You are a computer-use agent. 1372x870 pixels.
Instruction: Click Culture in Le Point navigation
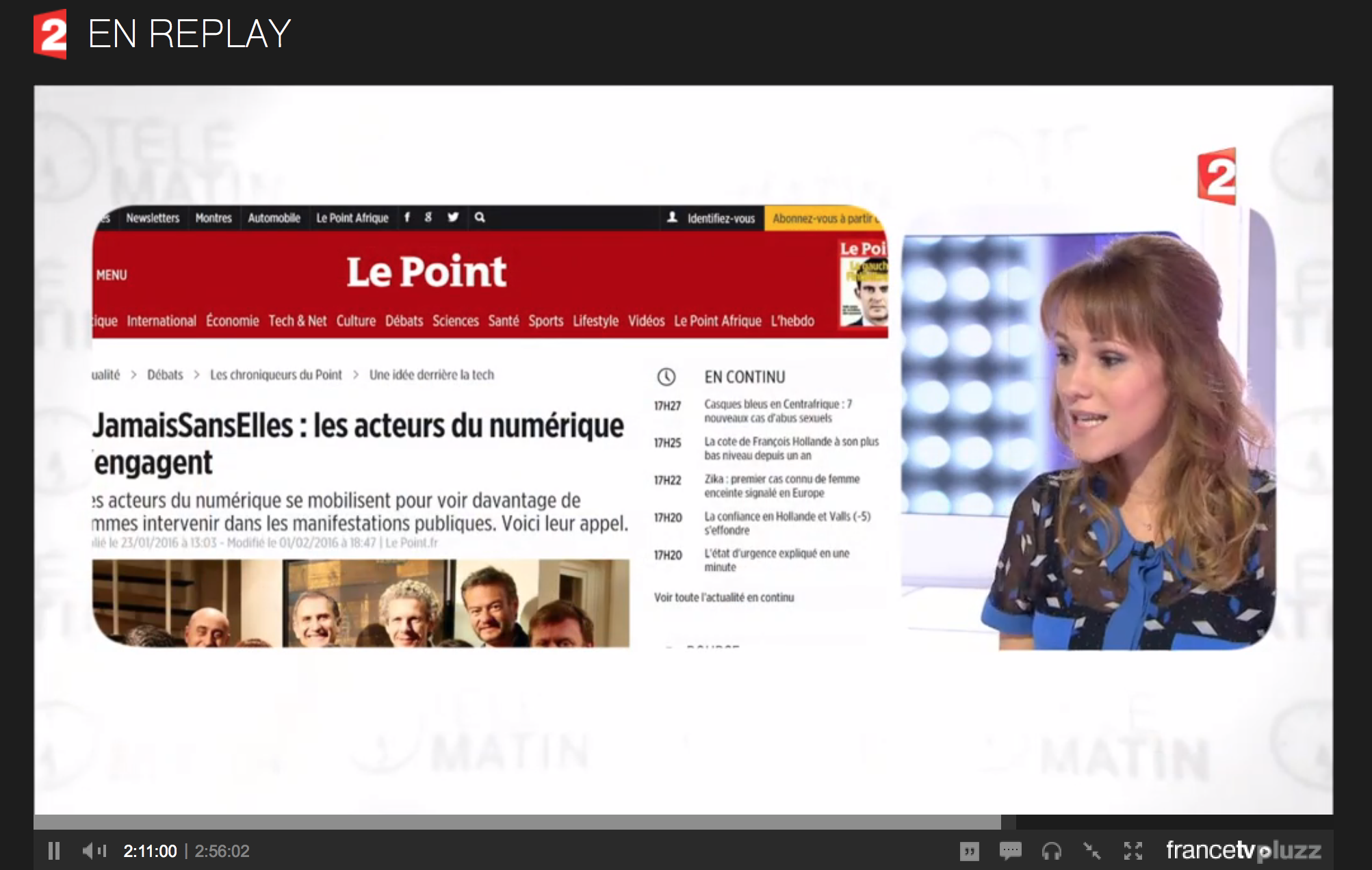pyautogui.click(x=356, y=321)
